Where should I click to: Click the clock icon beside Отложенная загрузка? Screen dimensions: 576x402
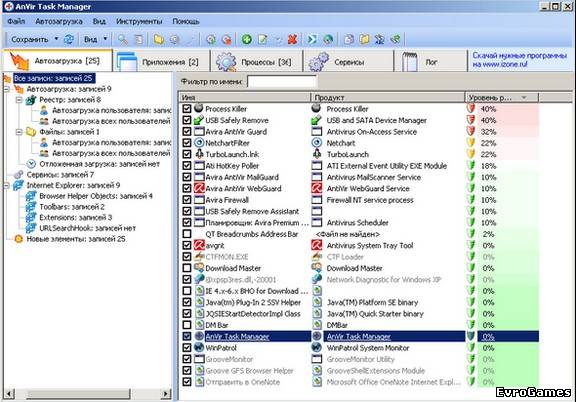[x=31, y=164]
